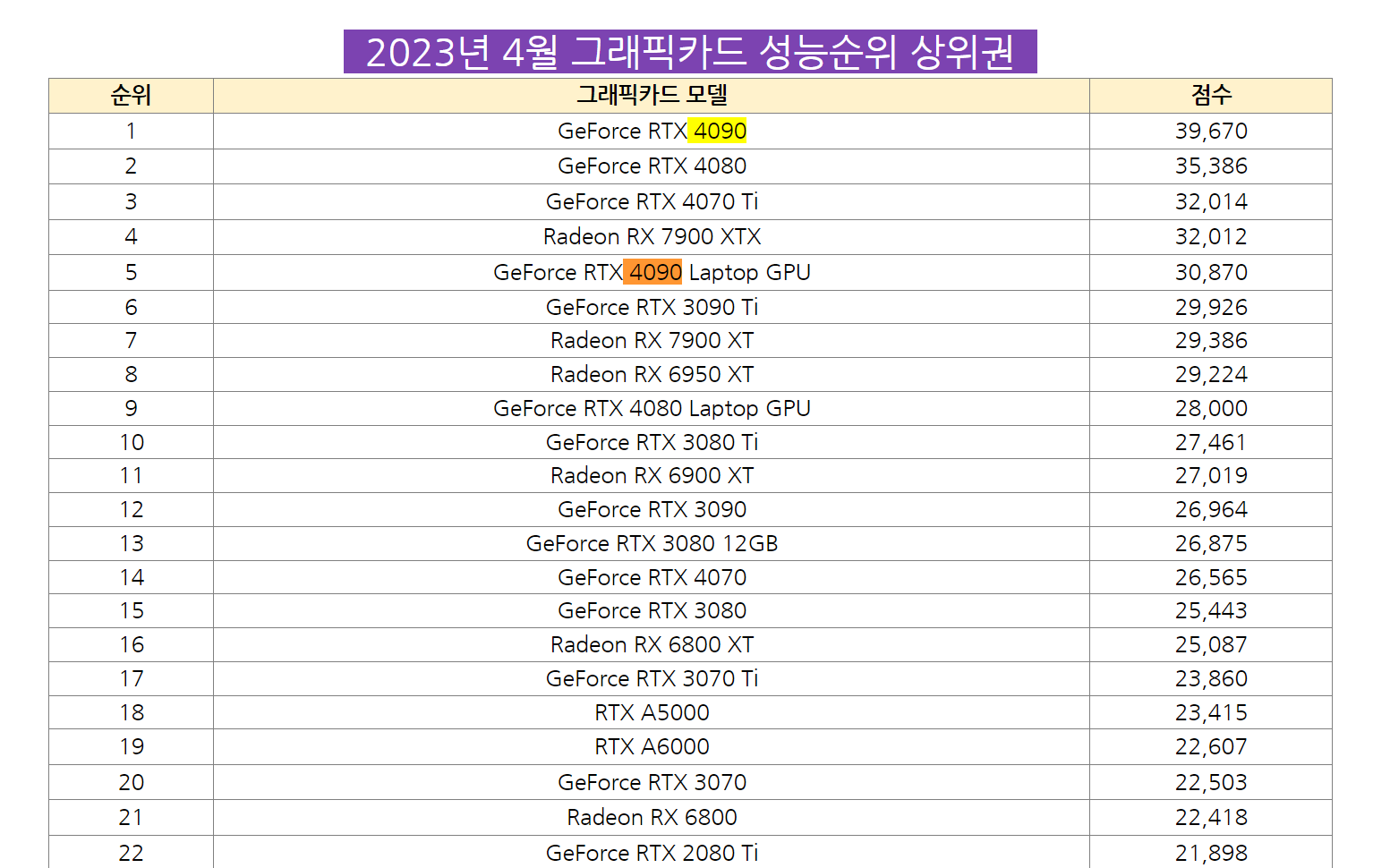Click the purple title banner for April 2023
Viewport: 1373px width, 868px height.
689,52
